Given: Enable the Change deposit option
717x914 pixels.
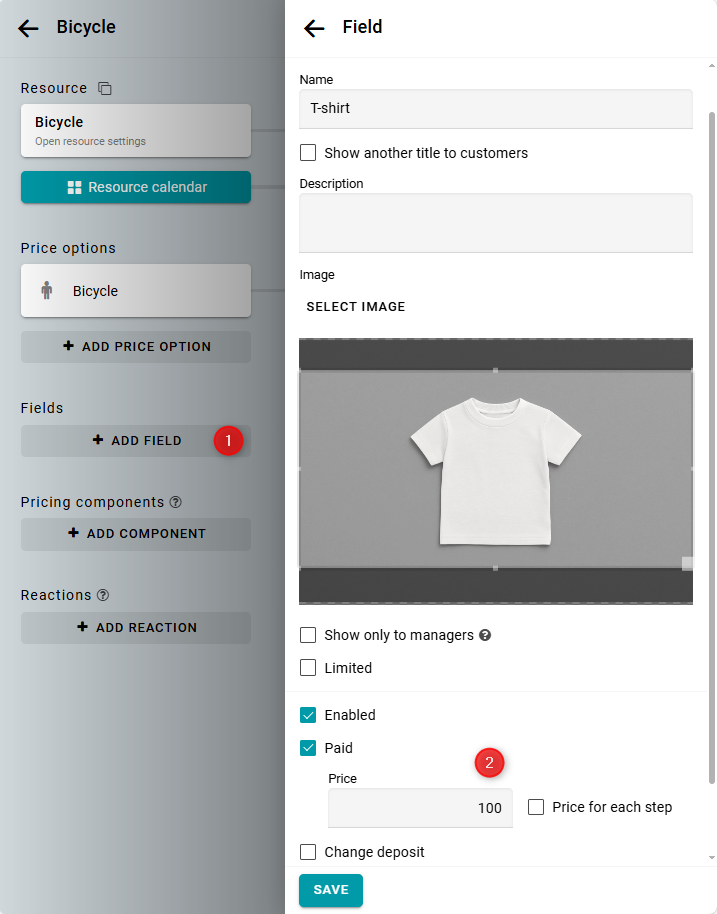Looking at the screenshot, I should tap(308, 852).
